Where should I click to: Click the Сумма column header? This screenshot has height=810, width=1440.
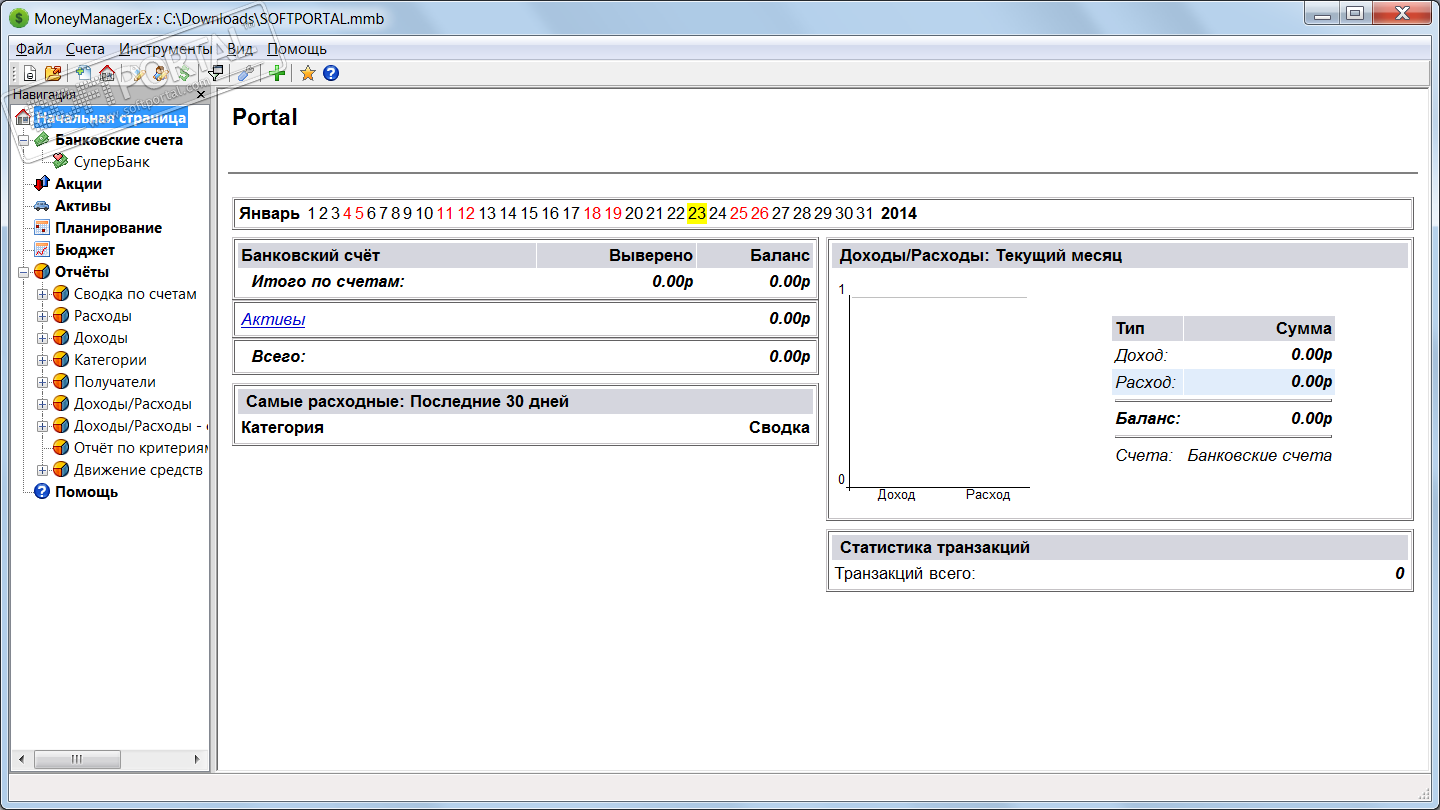1304,329
